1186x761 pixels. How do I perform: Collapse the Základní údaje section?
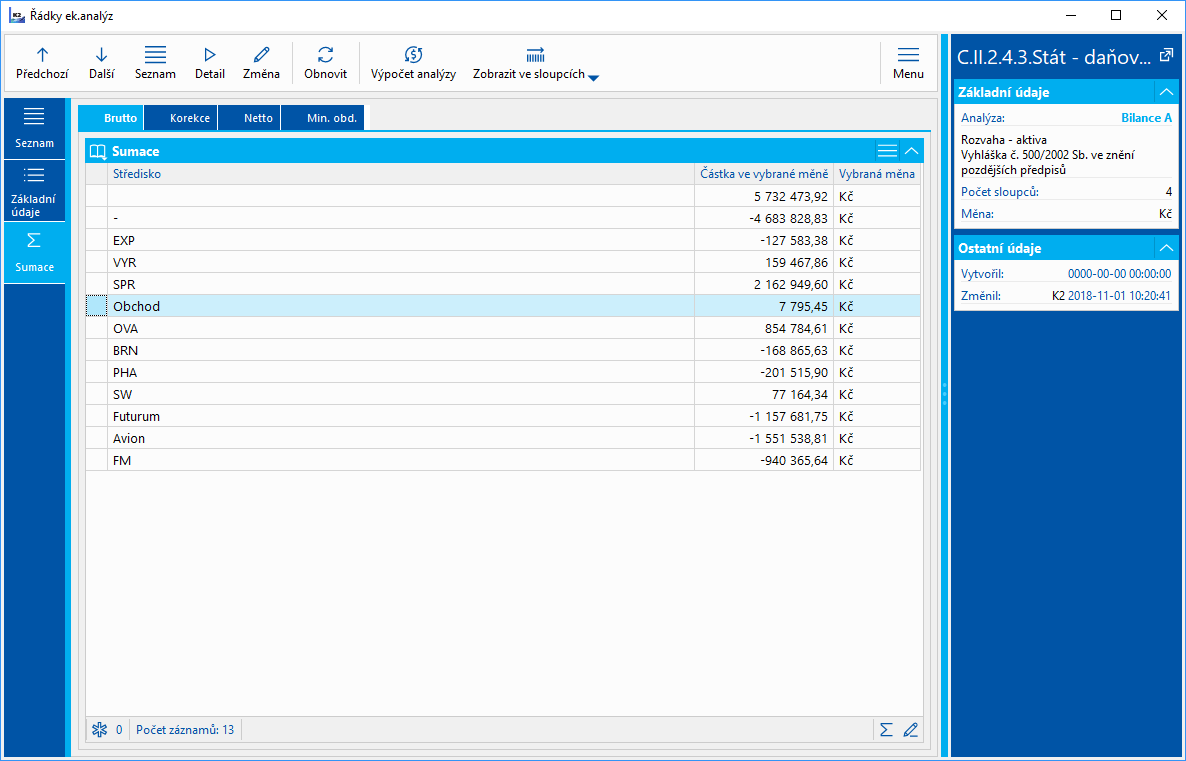tap(1166, 92)
